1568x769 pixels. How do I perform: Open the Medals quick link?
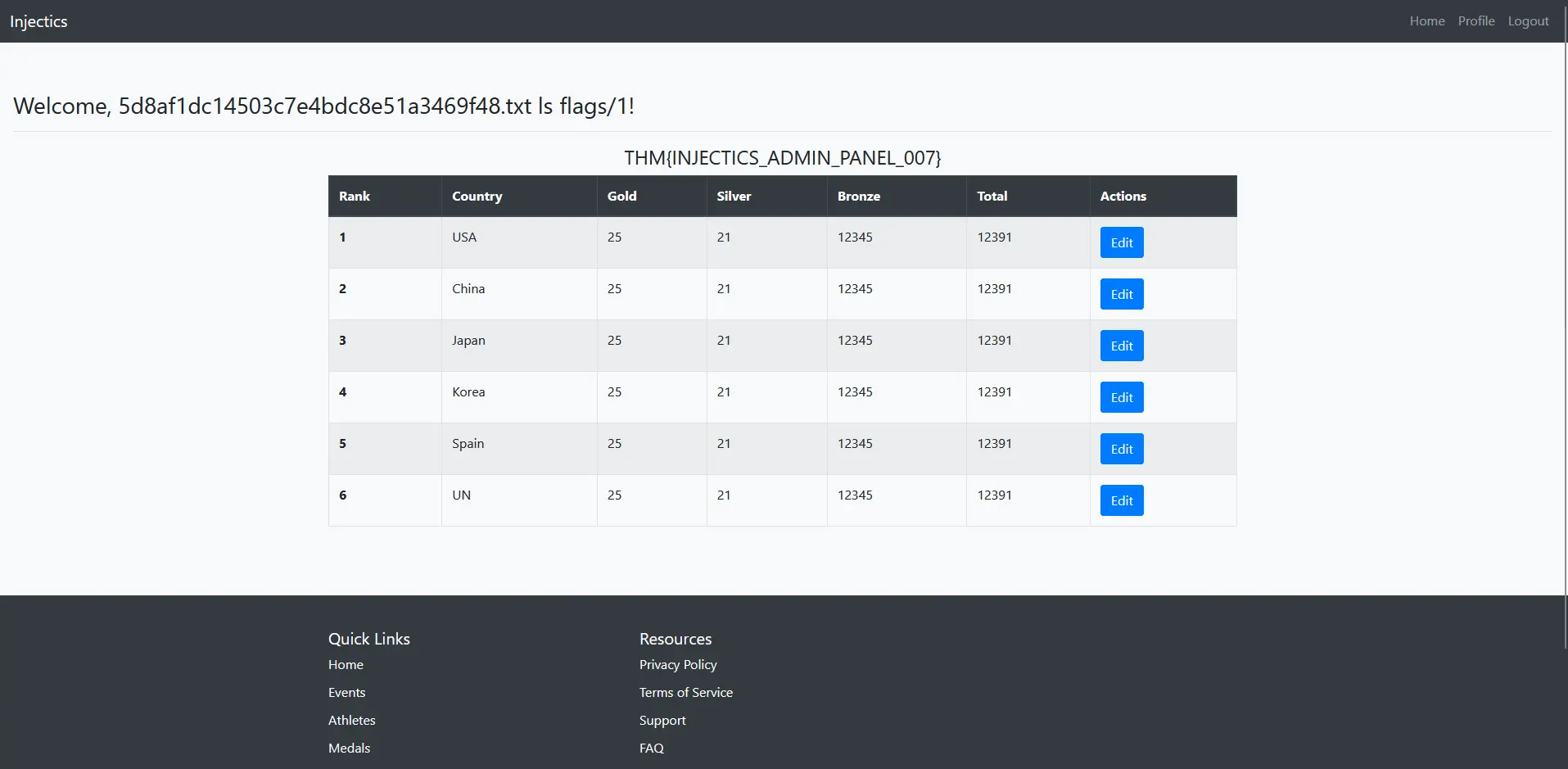(x=350, y=749)
